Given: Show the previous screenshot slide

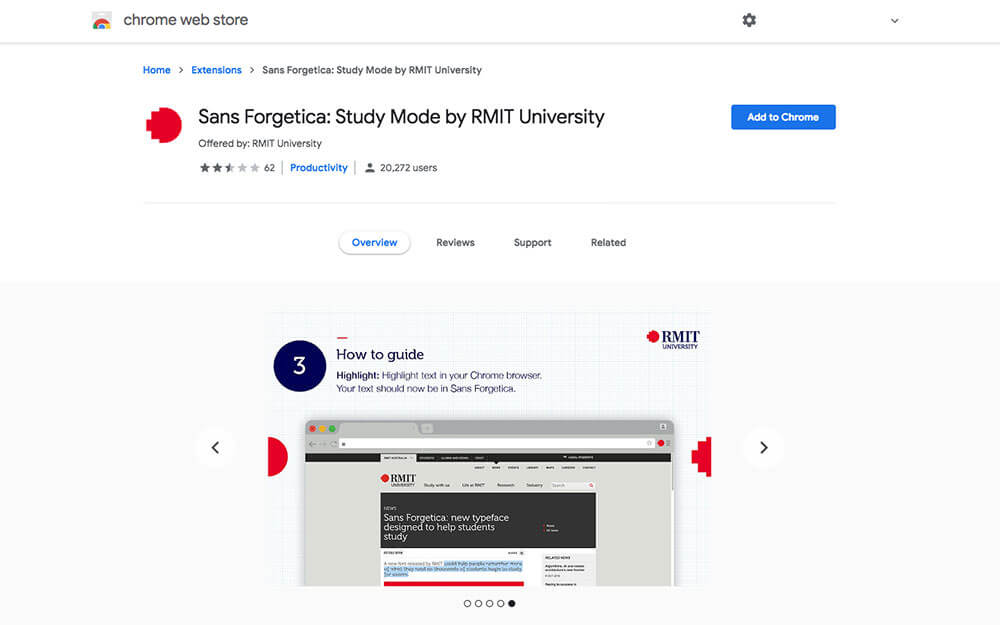Looking at the screenshot, I should pos(216,448).
